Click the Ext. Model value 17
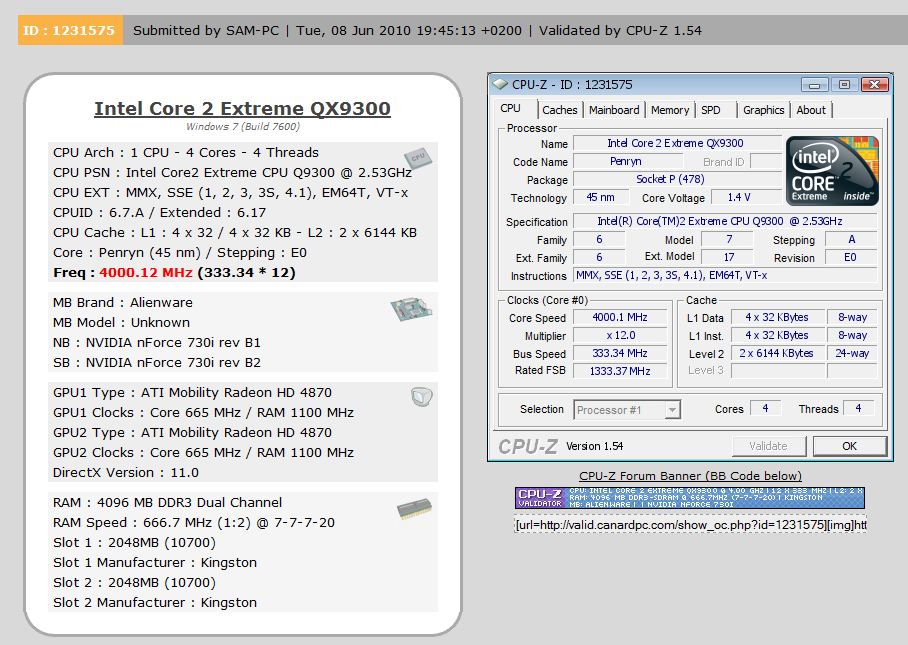This screenshot has width=908, height=645. (x=728, y=258)
